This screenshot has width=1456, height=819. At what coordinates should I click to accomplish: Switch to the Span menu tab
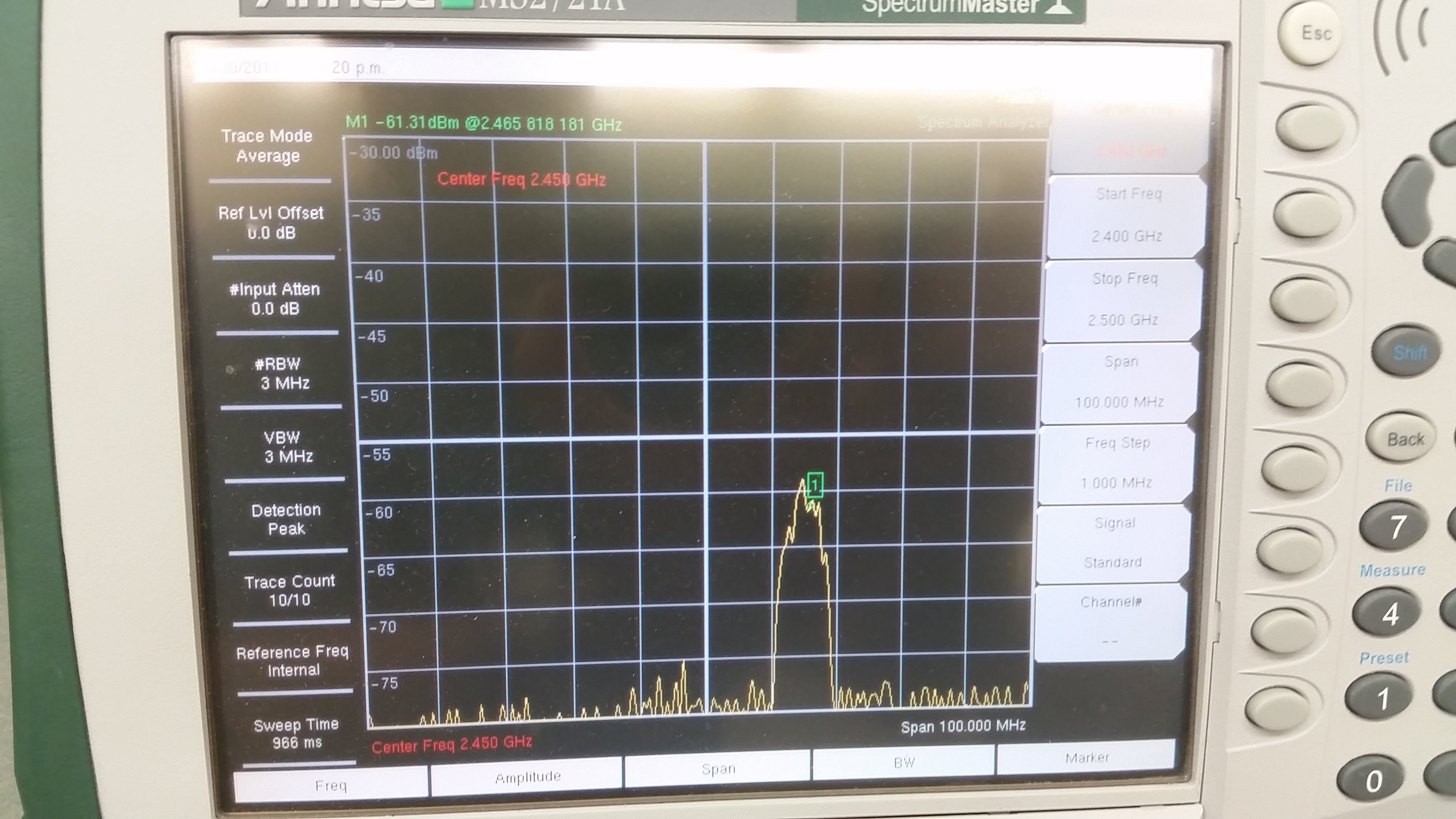[718, 768]
